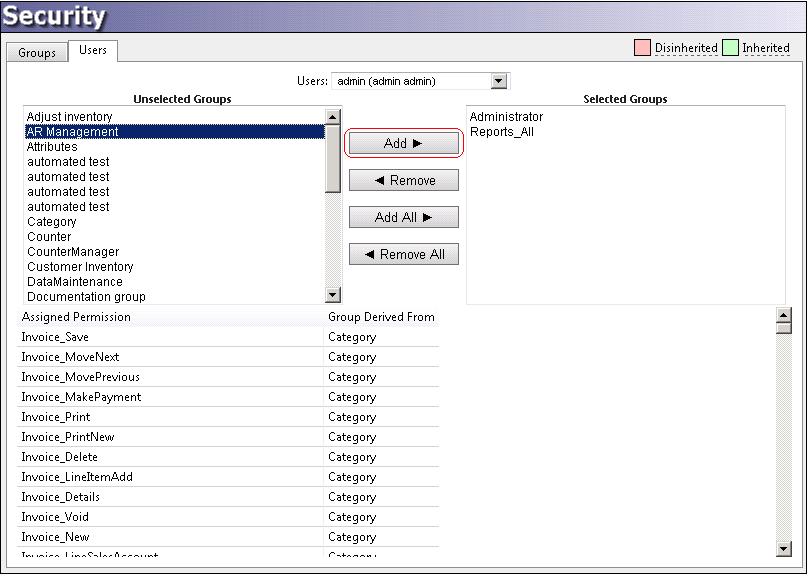Select Administrator in Selected Groups

(506, 117)
